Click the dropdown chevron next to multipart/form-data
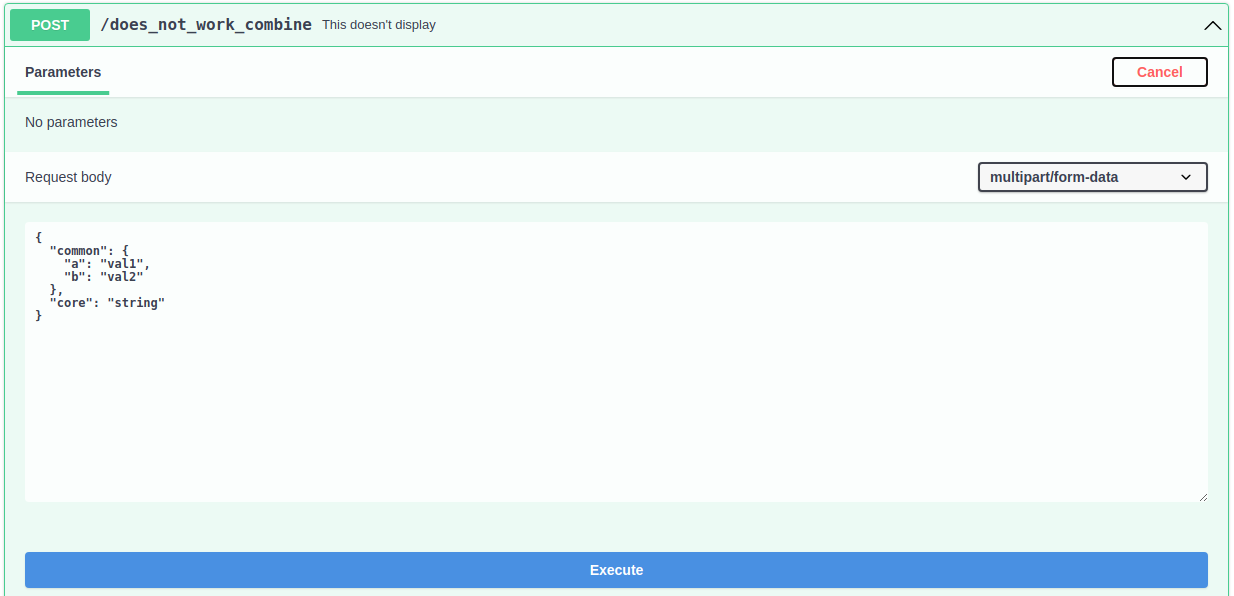 [1188, 177]
